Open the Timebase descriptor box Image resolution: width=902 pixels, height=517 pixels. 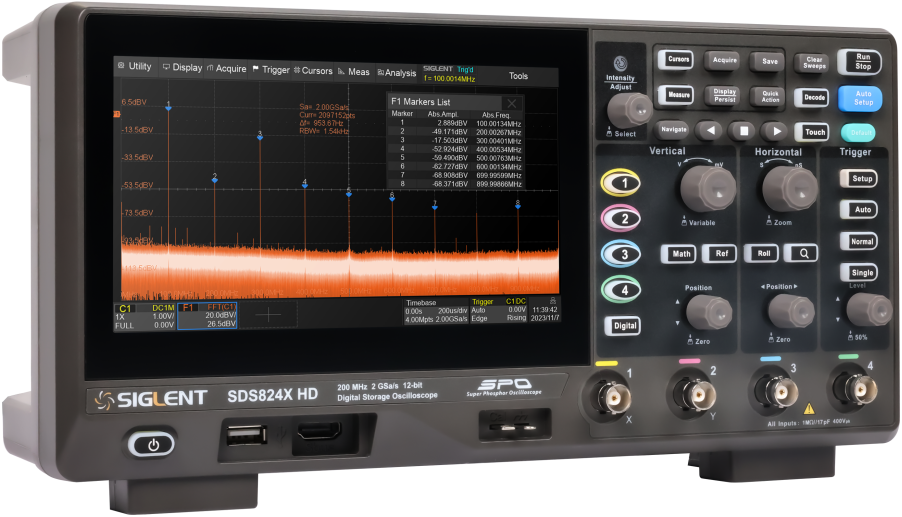[436, 311]
